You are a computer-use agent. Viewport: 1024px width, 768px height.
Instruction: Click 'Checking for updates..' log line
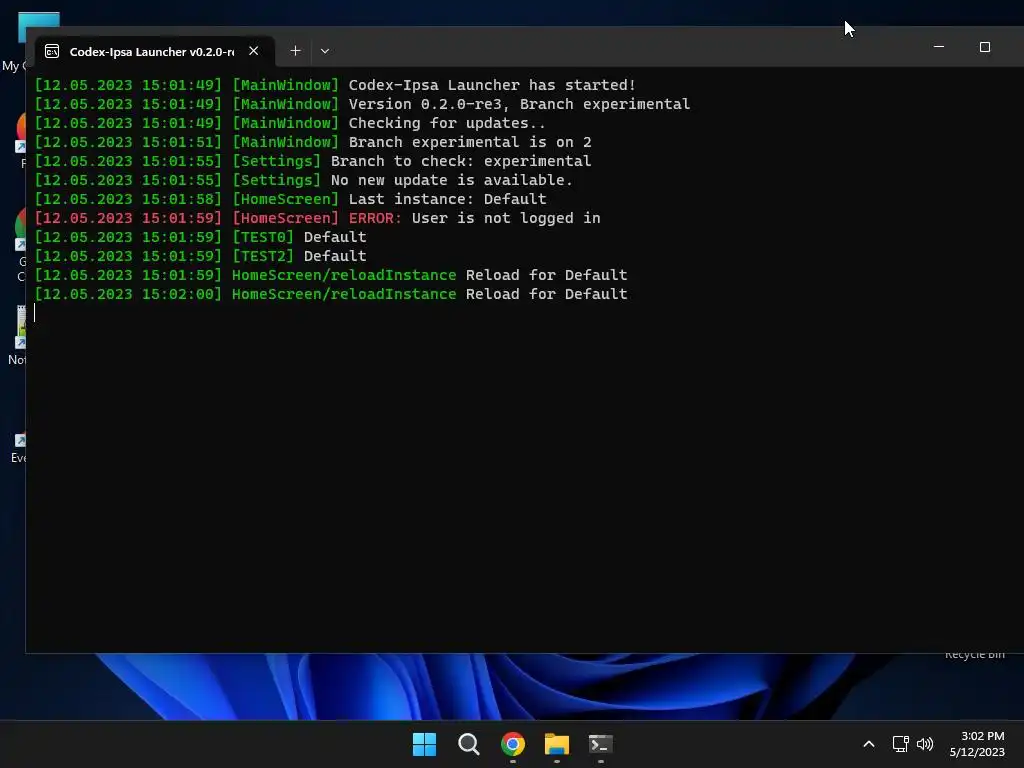pyautogui.click(x=290, y=123)
